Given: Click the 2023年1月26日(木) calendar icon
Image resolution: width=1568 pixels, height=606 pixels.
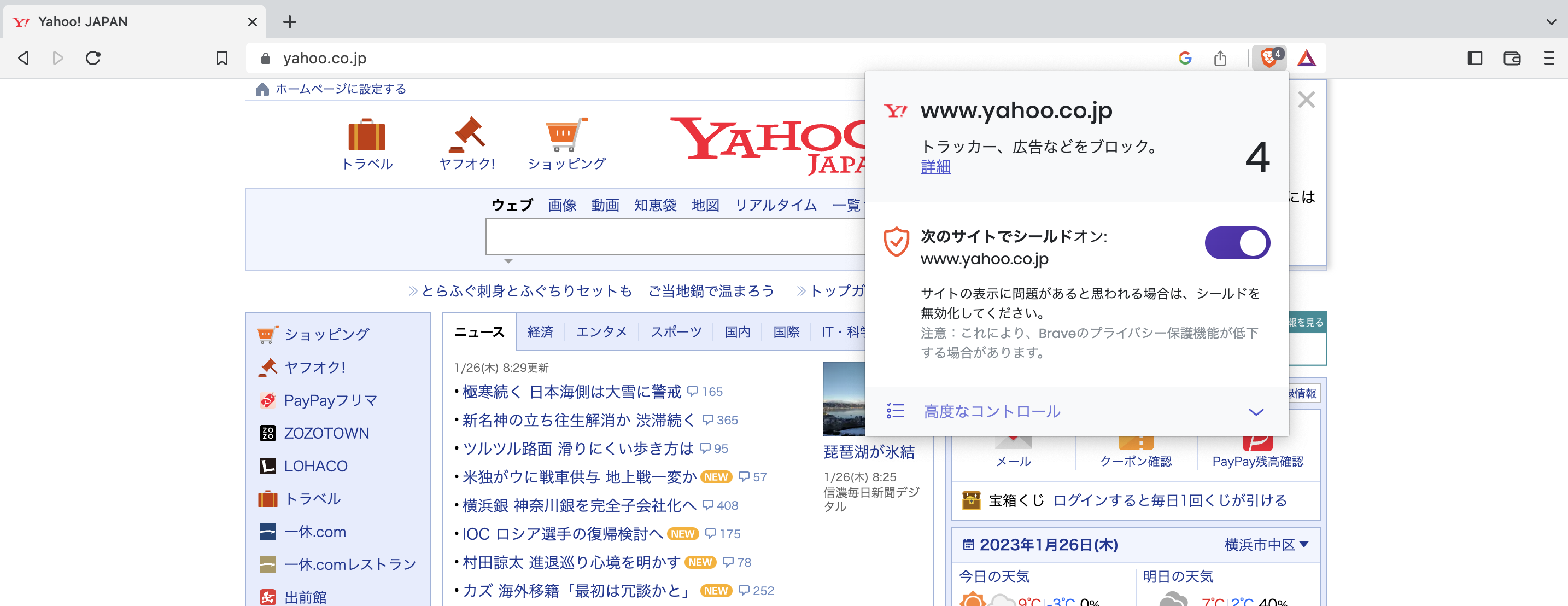Looking at the screenshot, I should [968, 545].
